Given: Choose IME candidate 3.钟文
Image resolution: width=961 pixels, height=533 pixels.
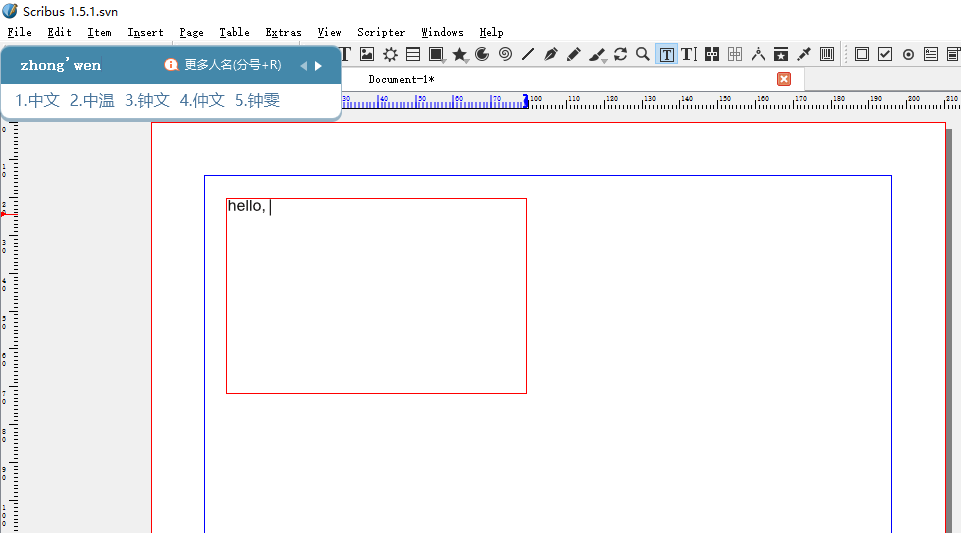Looking at the screenshot, I should click(147, 100).
